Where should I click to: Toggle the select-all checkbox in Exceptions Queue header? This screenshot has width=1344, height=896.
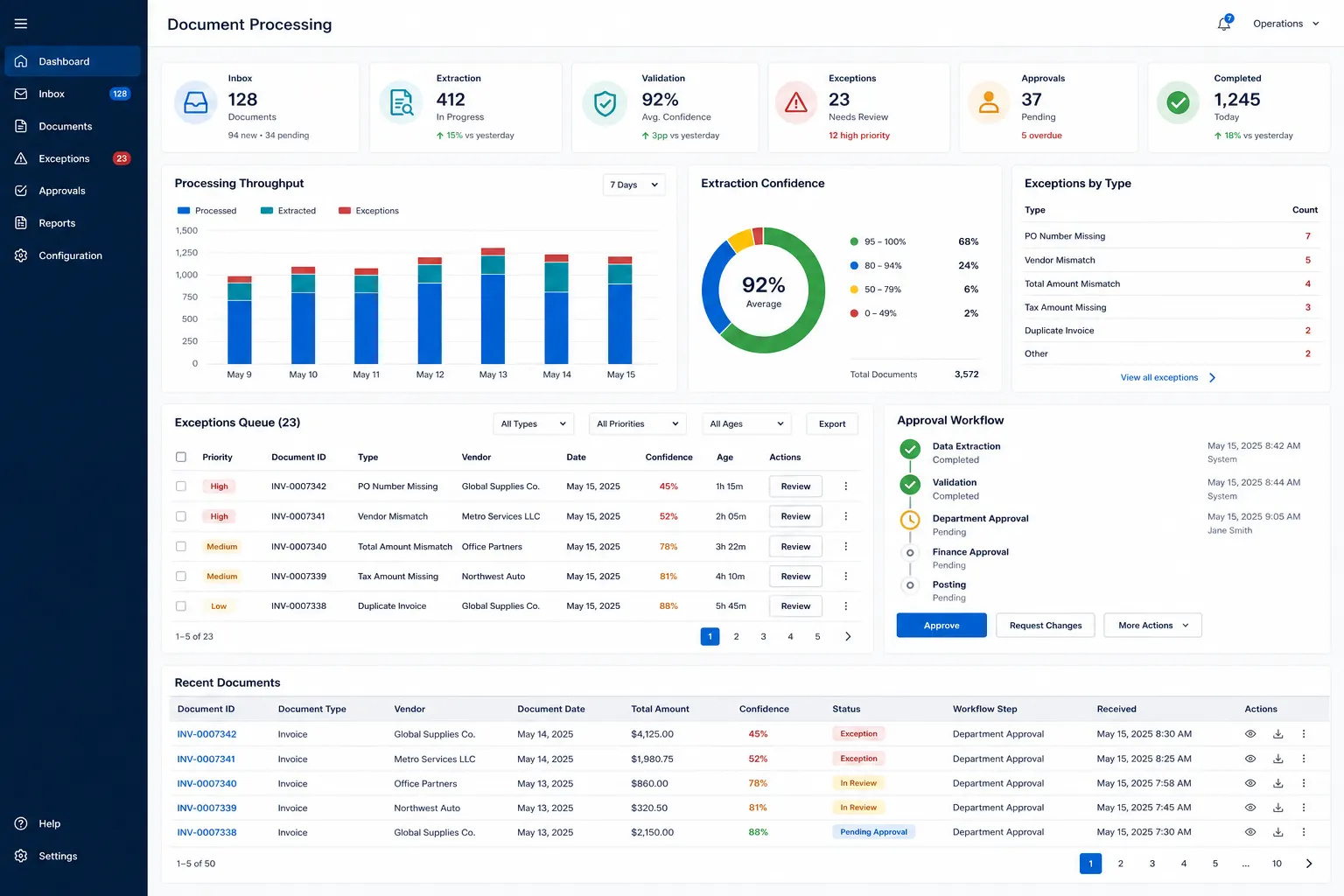pyautogui.click(x=181, y=457)
